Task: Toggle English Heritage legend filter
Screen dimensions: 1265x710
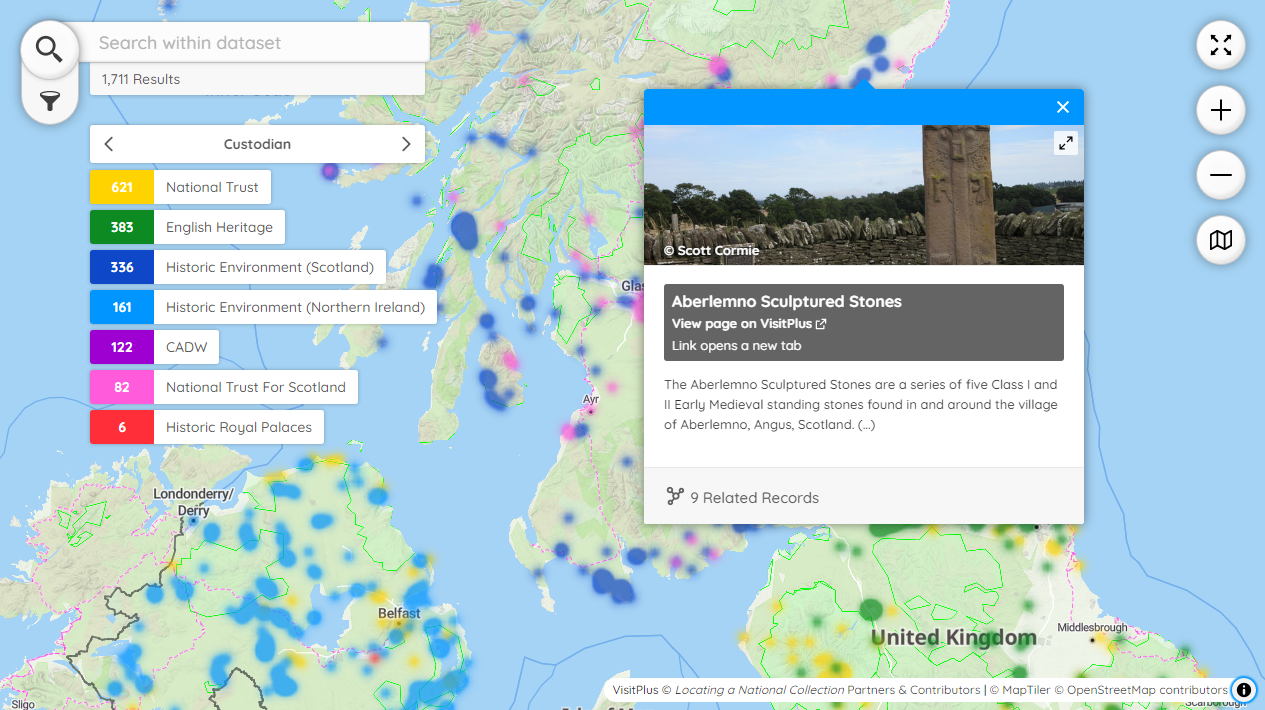Action: click(x=187, y=227)
